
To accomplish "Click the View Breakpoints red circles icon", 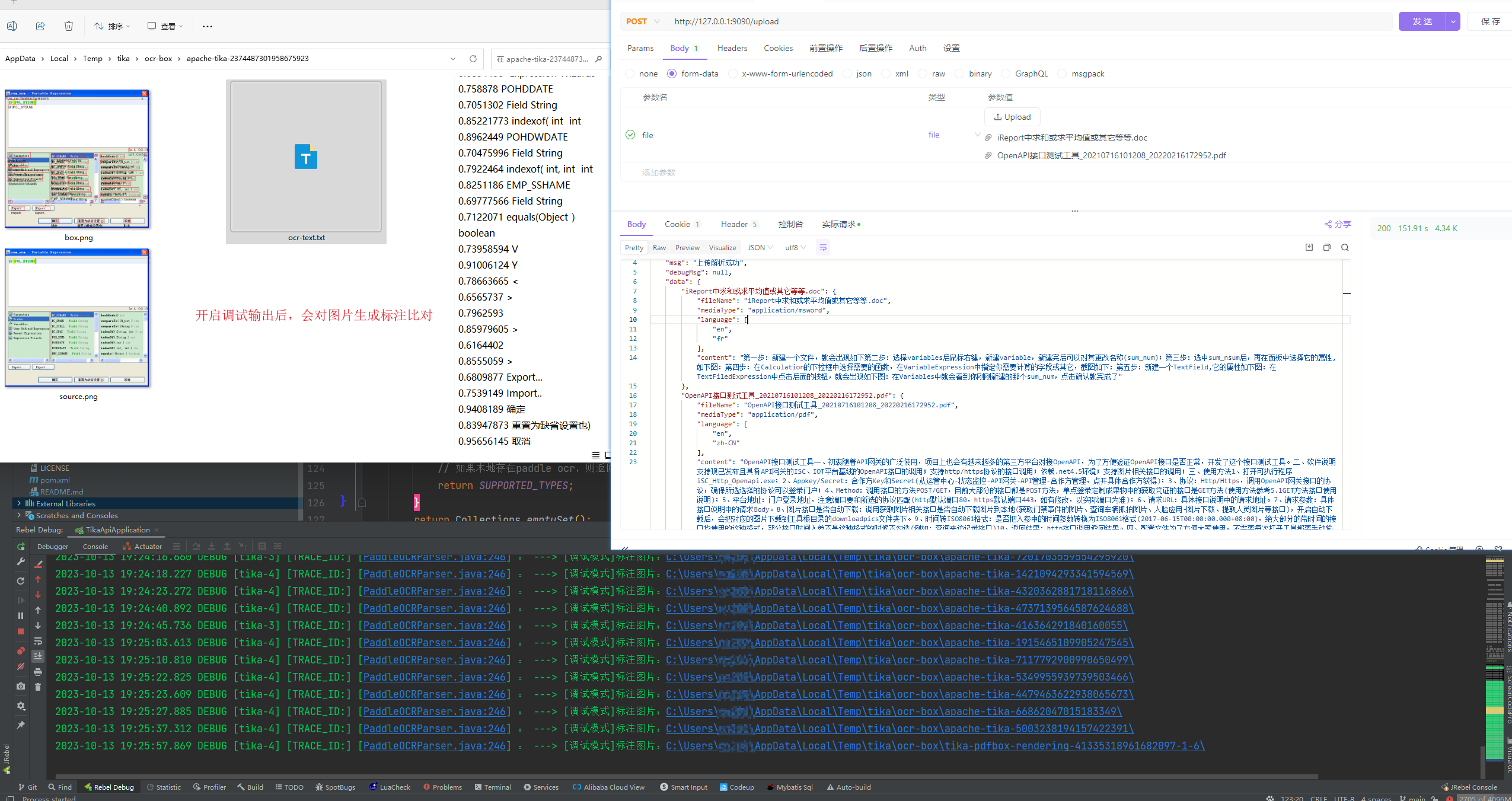I will click(x=21, y=651).
